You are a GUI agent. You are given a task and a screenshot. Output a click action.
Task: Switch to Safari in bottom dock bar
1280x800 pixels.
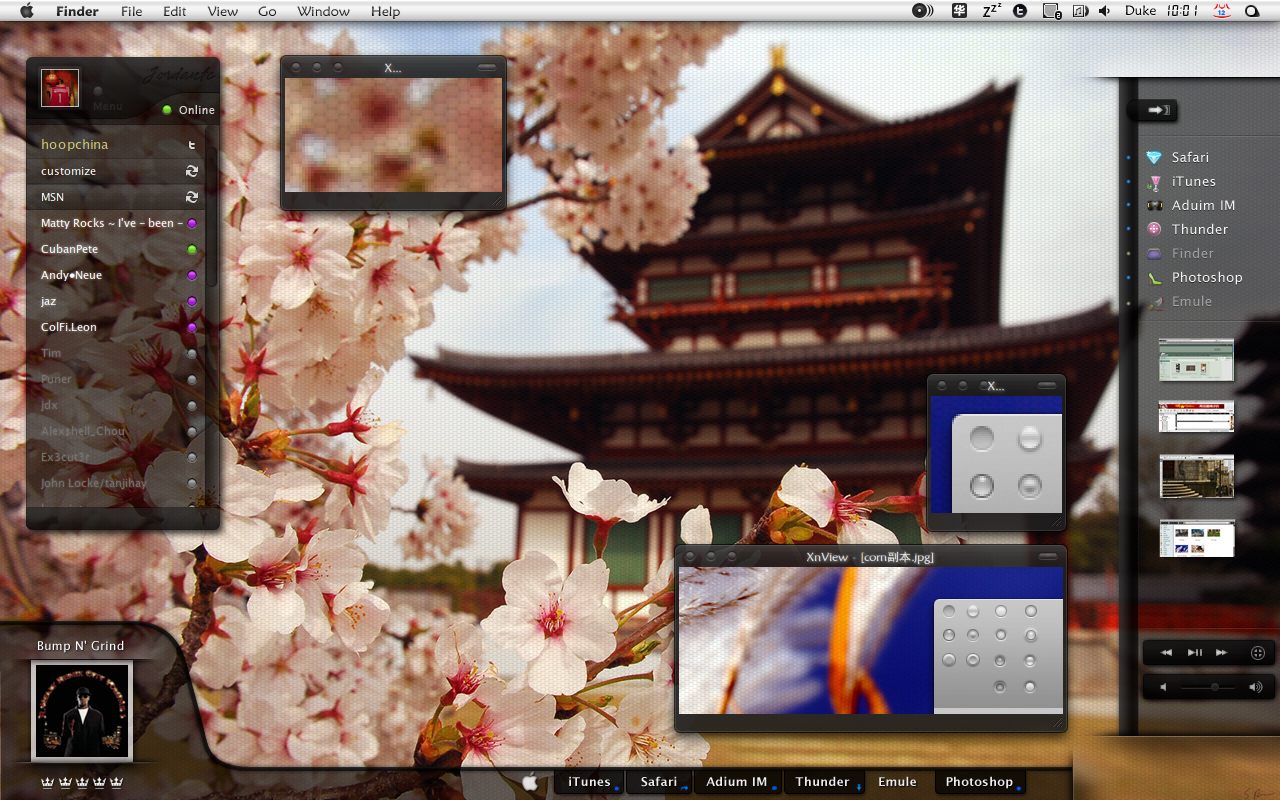click(x=659, y=782)
